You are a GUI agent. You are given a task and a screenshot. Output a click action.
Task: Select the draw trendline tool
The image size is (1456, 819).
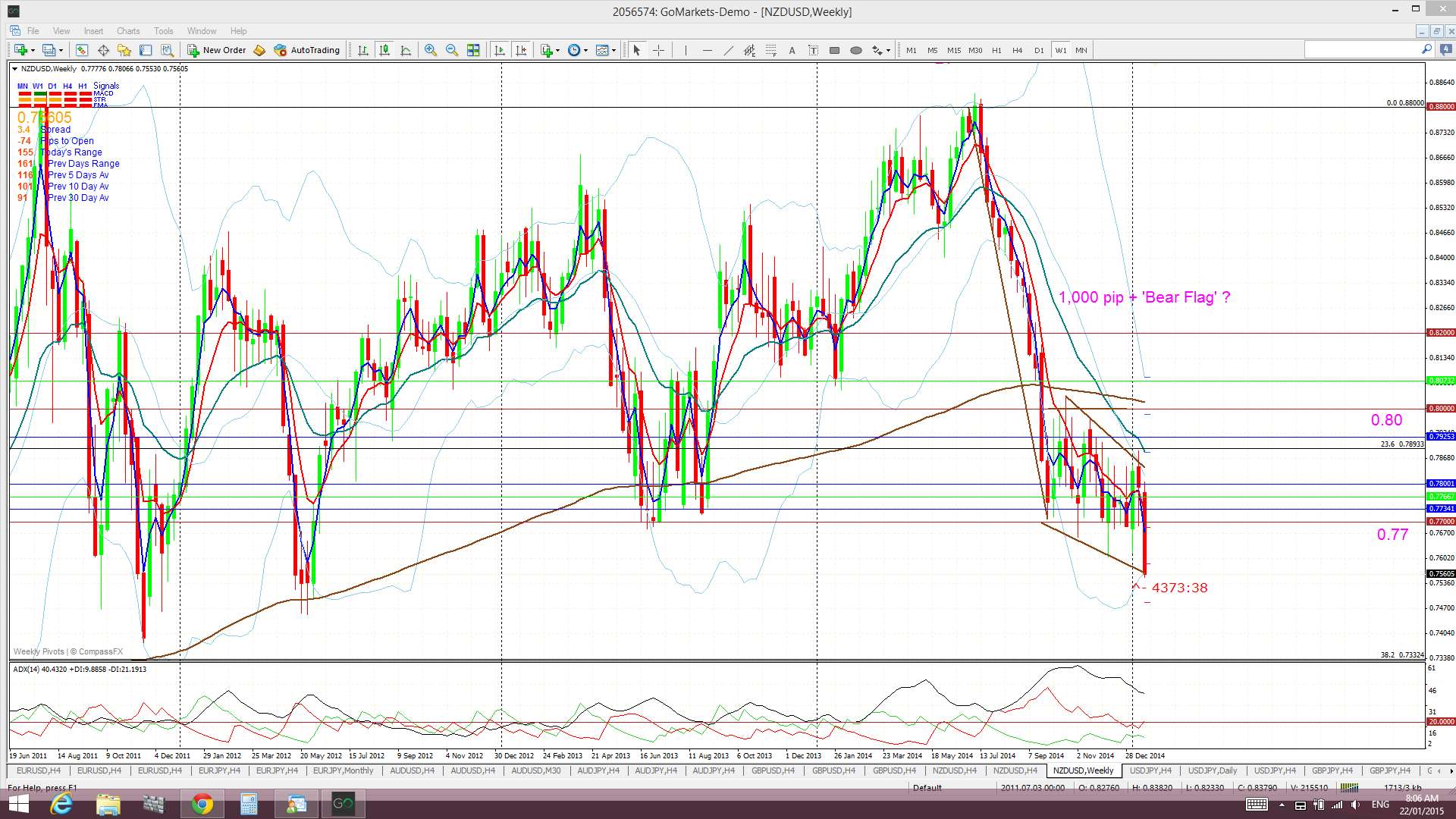click(x=728, y=50)
